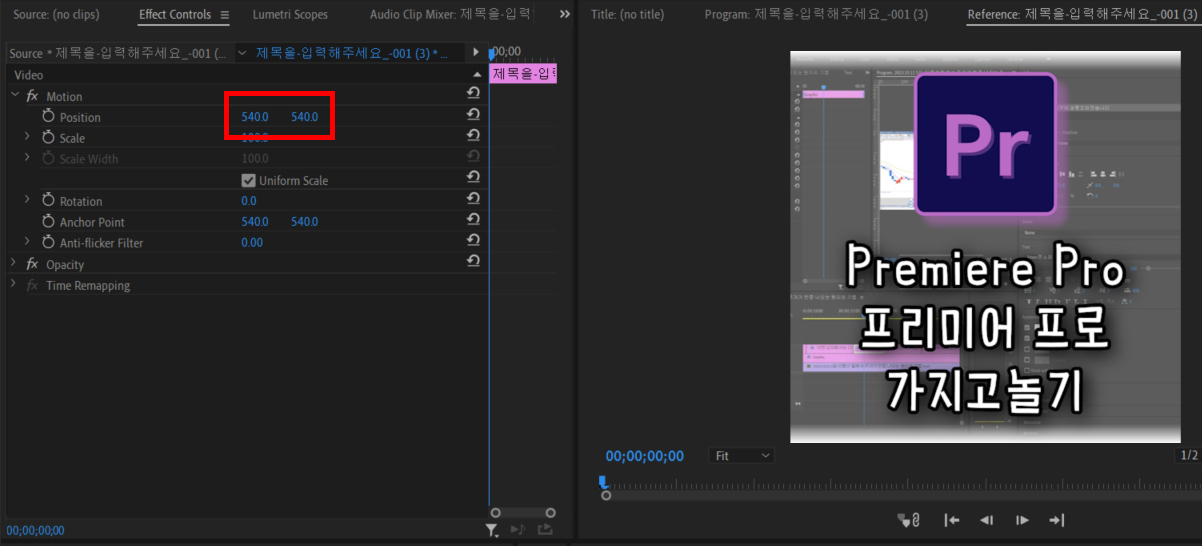Click the Premiere Pro preview image
The height and width of the screenshot is (546, 1202).
tap(985, 247)
